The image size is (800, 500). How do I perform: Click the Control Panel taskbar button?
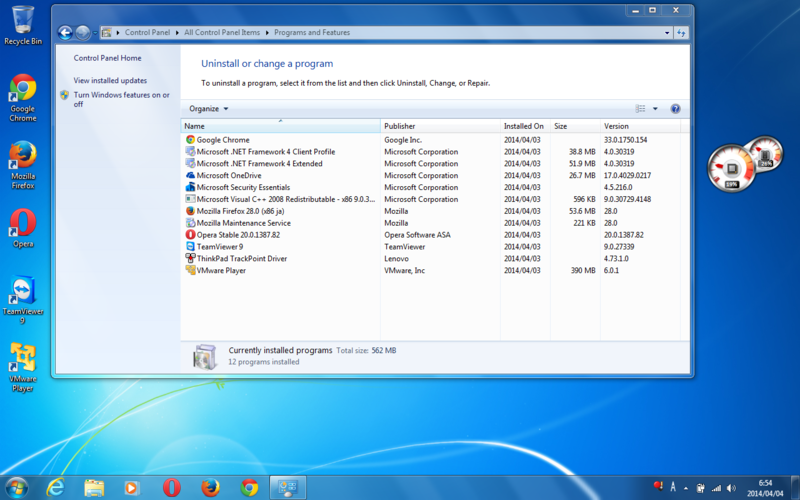288,488
